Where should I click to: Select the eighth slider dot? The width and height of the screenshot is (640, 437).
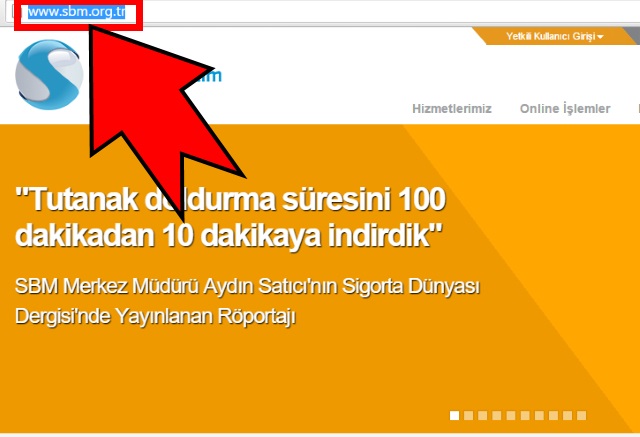[553, 415]
